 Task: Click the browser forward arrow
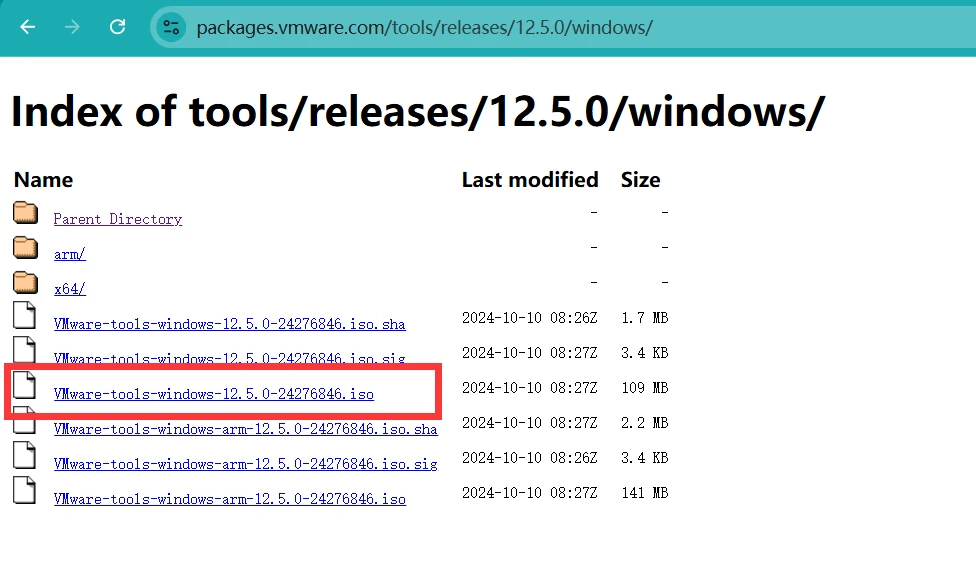click(x=72, y=27)
